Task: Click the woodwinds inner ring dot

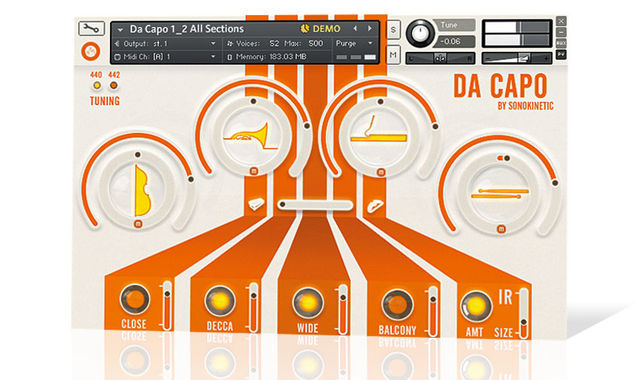Action: point(380,102)
